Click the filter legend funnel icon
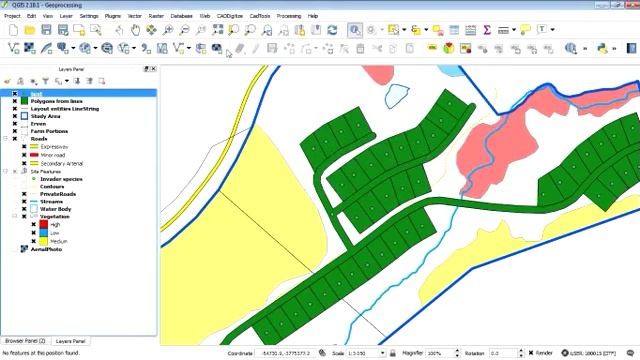Image resolution: width=640 pixels, height=360 pixels. (45, 81)
